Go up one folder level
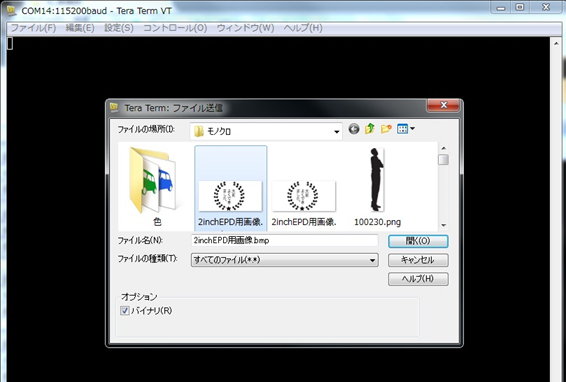 (370, 129)
